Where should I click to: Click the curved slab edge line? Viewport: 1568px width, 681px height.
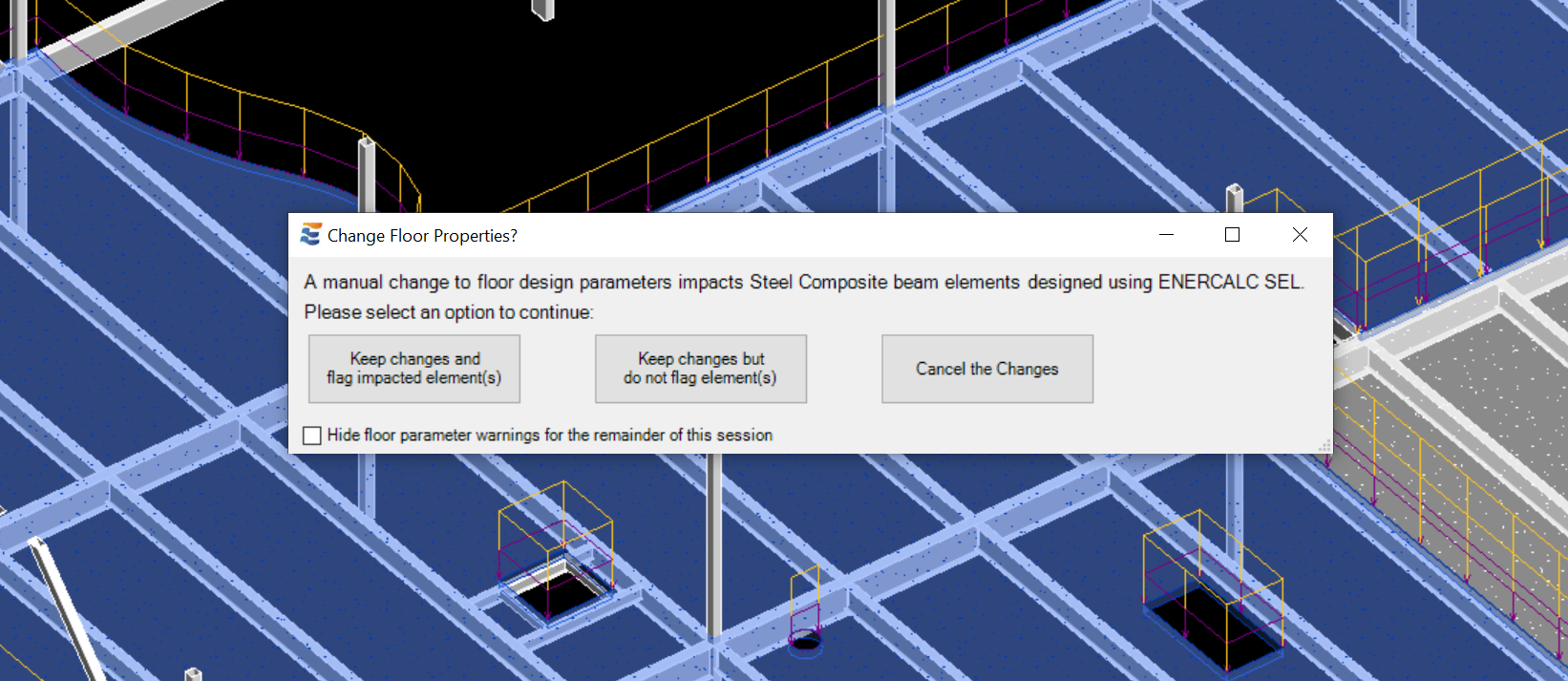(239, 164)
